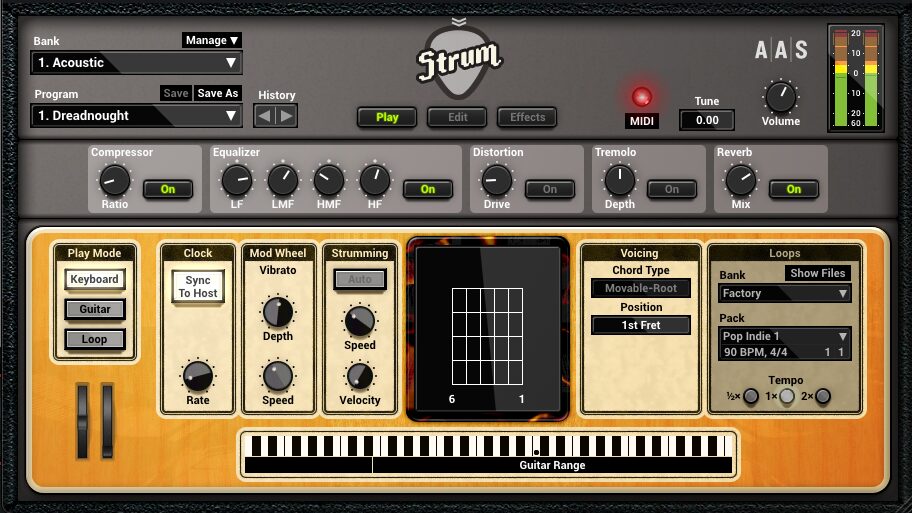Open the Program dropdown showing 1. Dreadnought
The image size is (912, 513).
(136, 116)
